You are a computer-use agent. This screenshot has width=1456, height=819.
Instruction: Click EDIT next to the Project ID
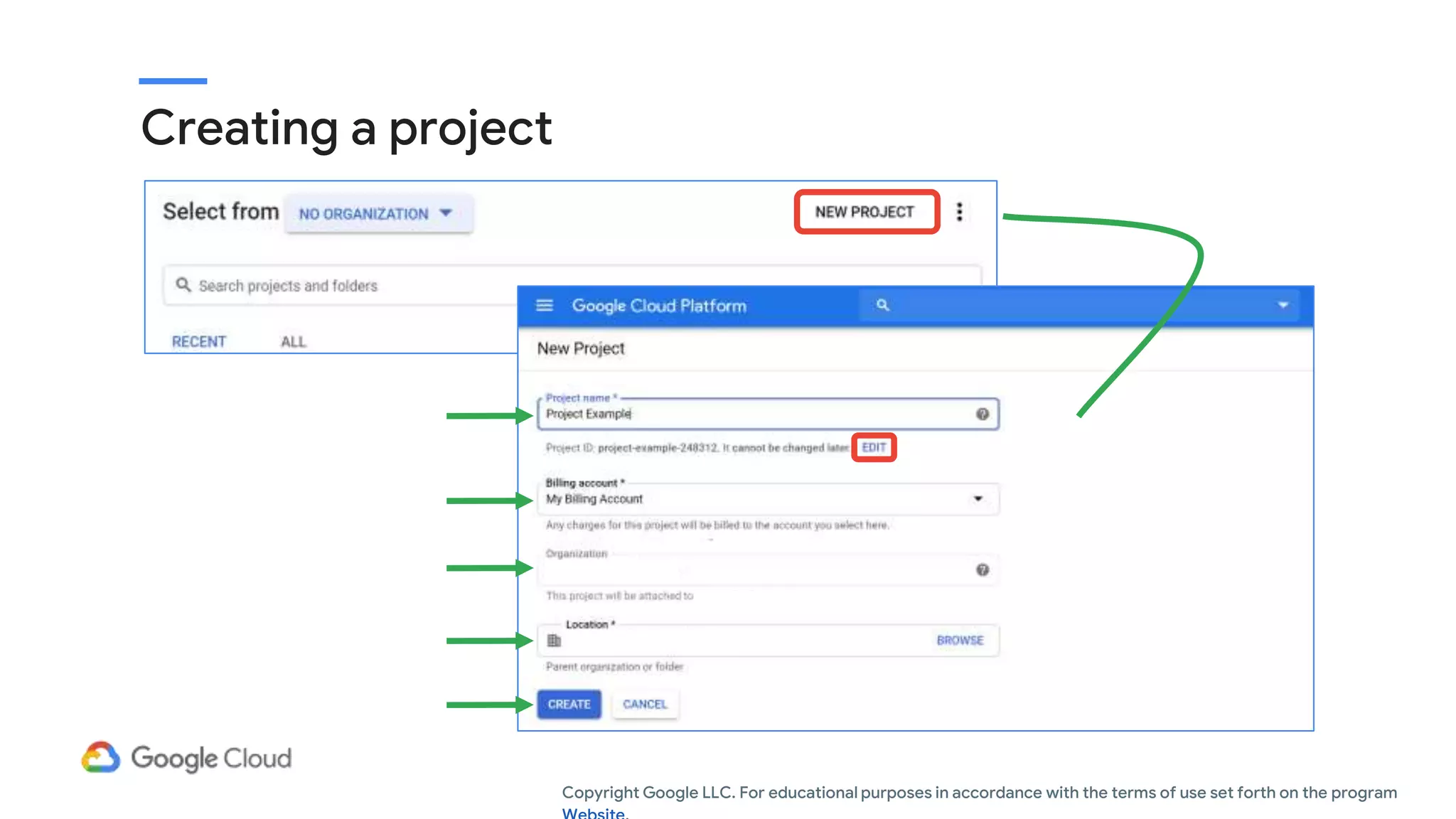[874, 447]
